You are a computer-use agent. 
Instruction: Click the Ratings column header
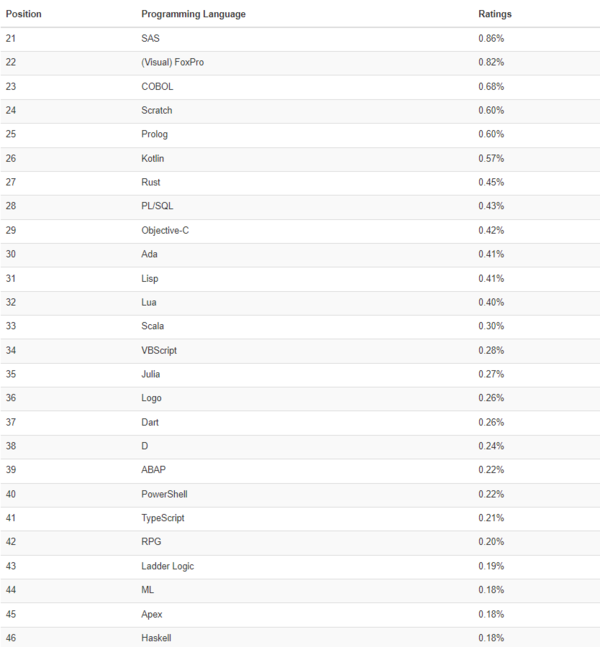(x=495, y=14)
